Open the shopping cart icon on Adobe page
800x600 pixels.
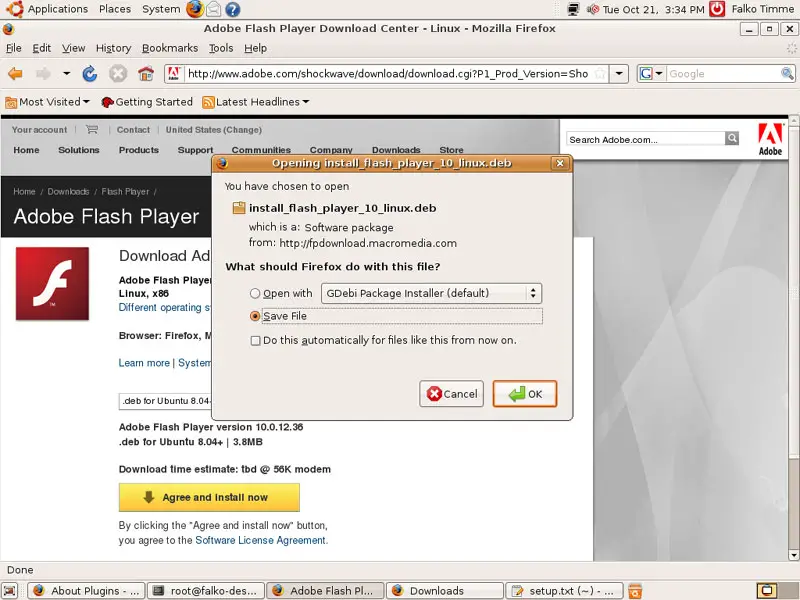tap(92, 130)
